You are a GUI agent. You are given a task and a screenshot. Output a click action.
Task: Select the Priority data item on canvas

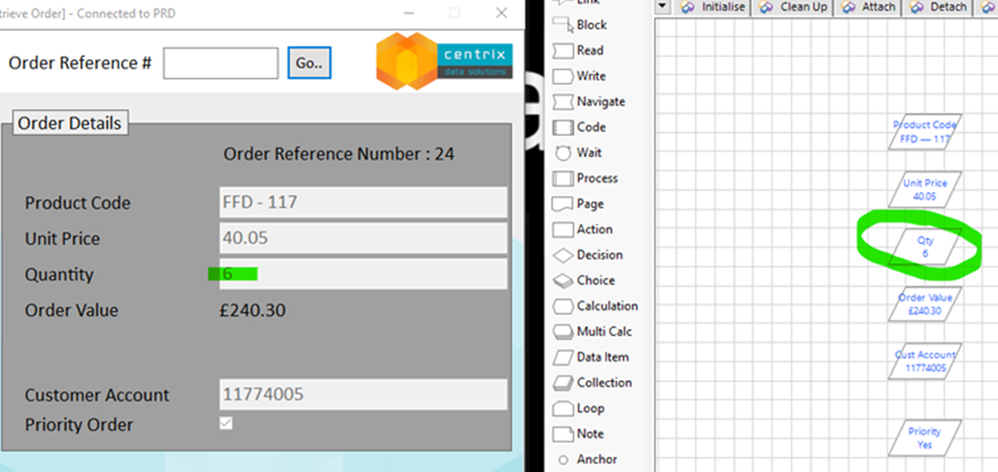click(x=925, y=438)
